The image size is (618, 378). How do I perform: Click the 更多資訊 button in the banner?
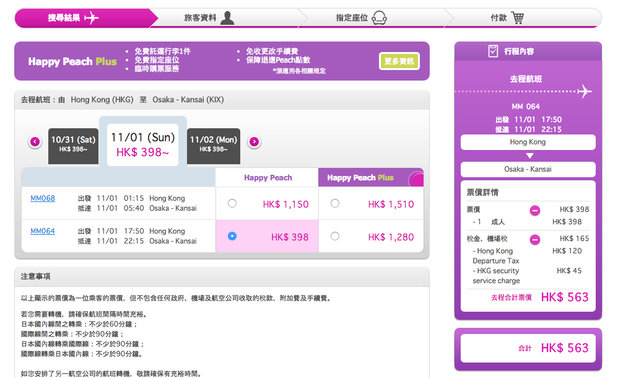point(399,61)
